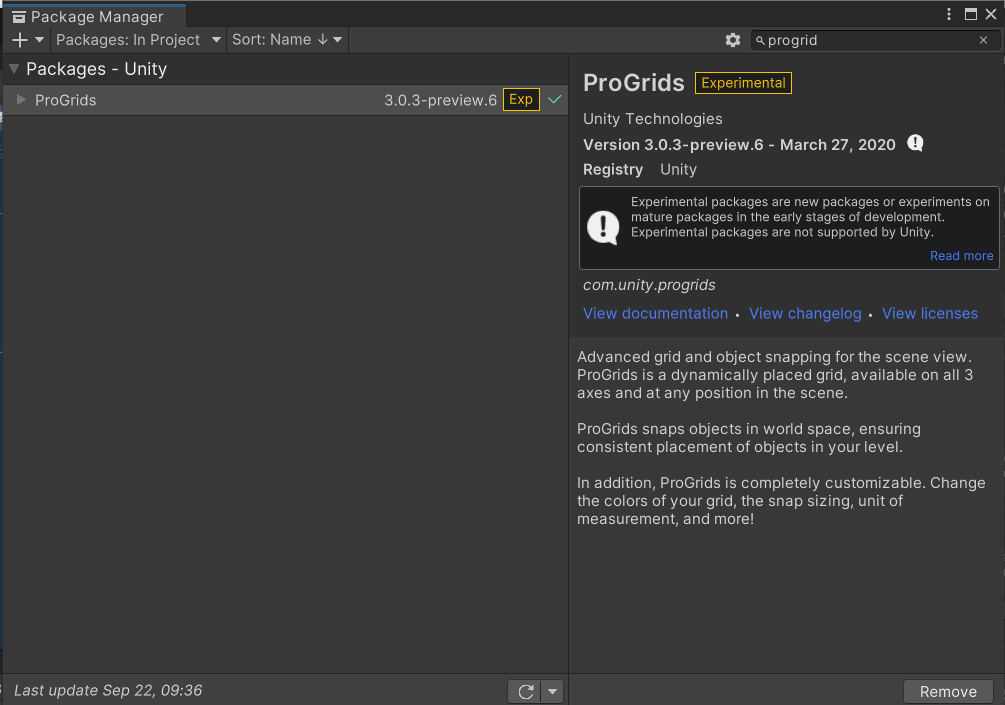Refresh the package list
Viewport: 1005px width, 705px height.
pyautogui.click(x=526, y=692)
